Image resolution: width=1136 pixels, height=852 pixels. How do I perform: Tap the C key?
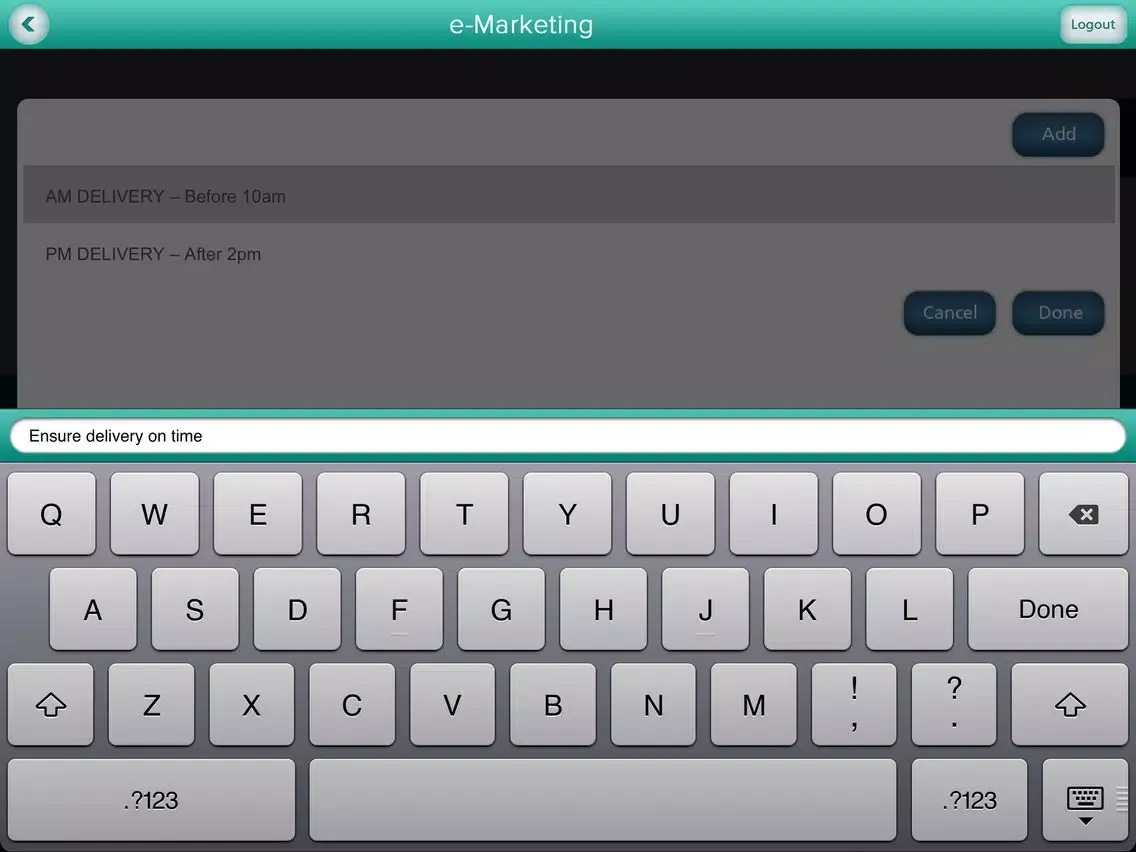[x=352, y=704]
